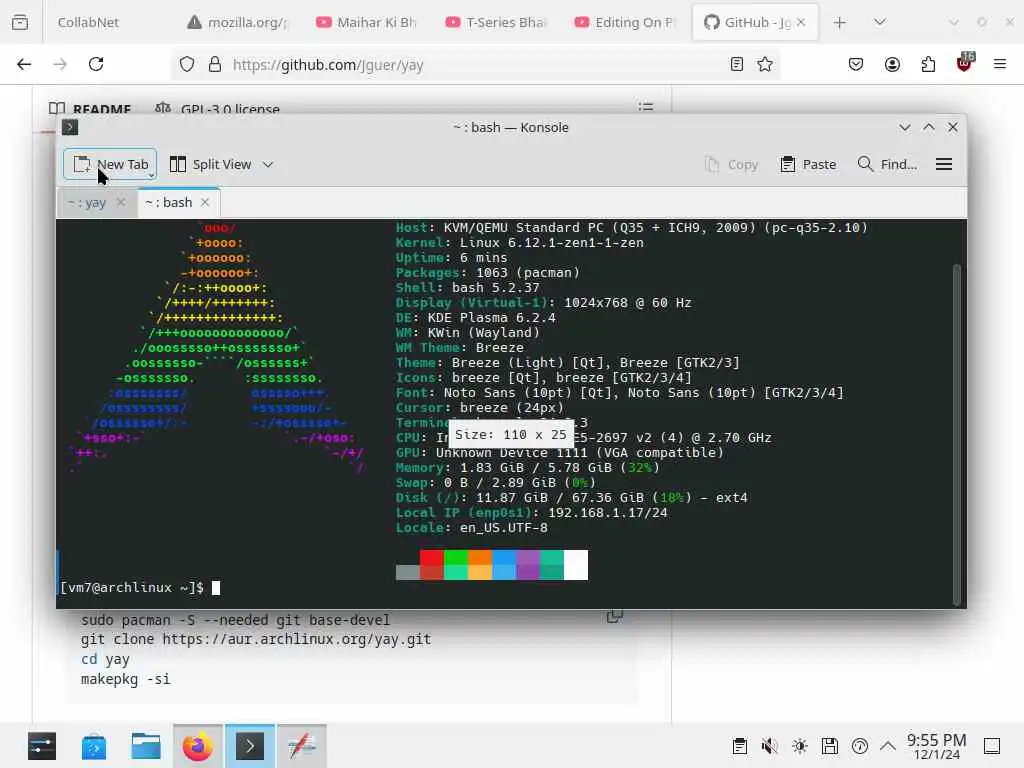Click the 'Kernel: Linux 6.12.1-zen1-1-zen' line
The width and height of the screenshot is (1024, 768).
[520, 243]
